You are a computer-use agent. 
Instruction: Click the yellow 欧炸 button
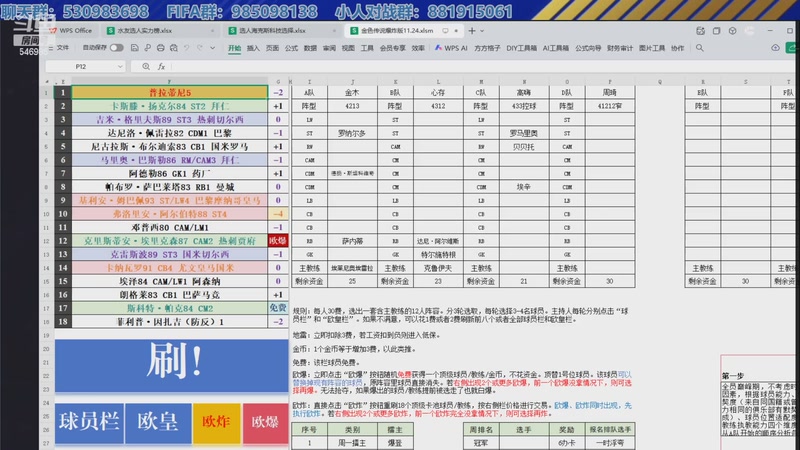pyautogui.click(x=216, y=422)
